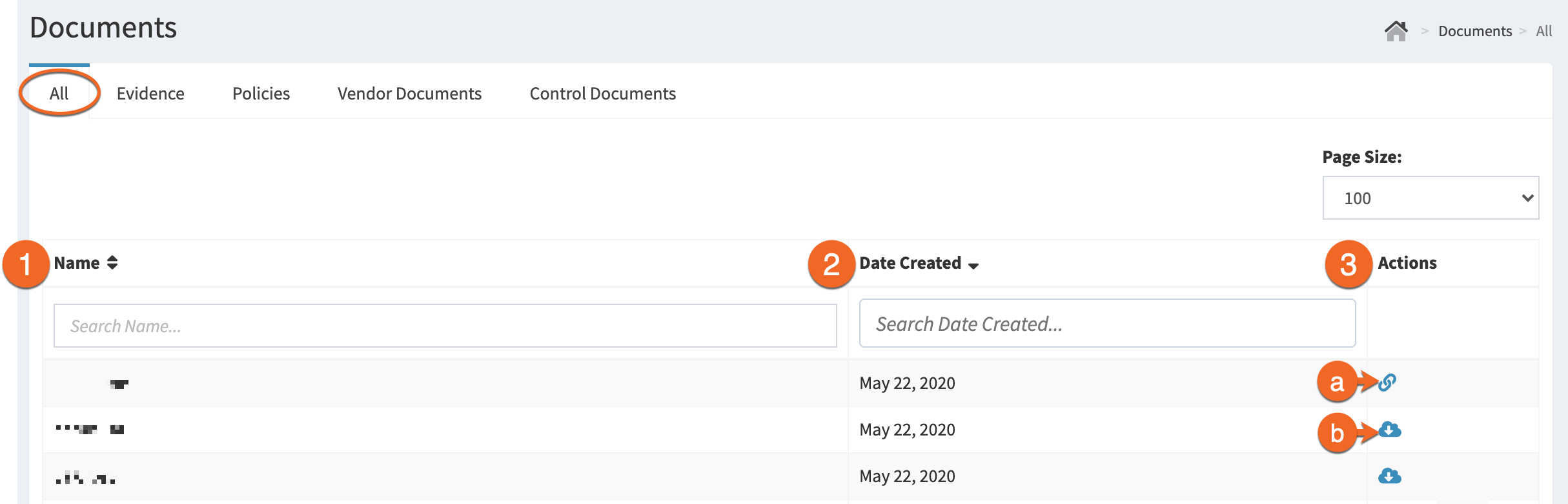
Task: Open the link icon in first row
Action: click(1387, 383)
